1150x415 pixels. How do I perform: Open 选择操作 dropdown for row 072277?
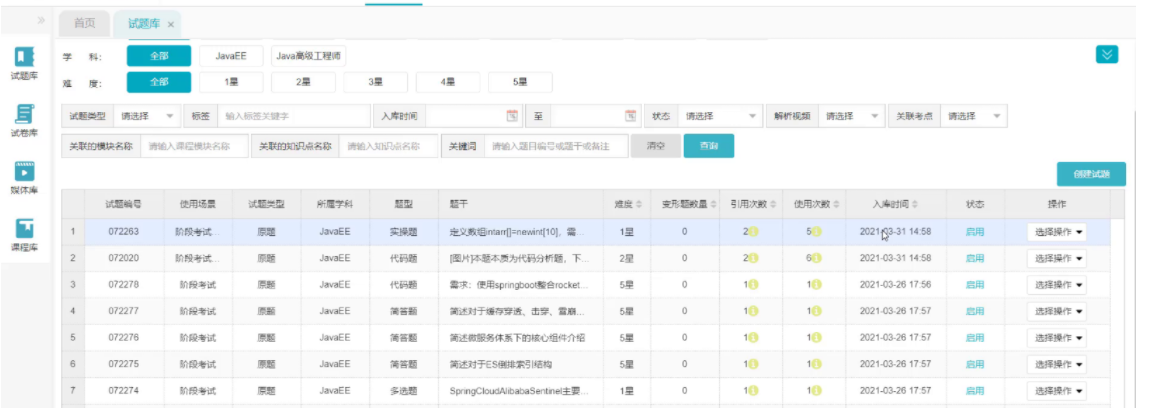pyautogui.click(x=1057, y=311)
